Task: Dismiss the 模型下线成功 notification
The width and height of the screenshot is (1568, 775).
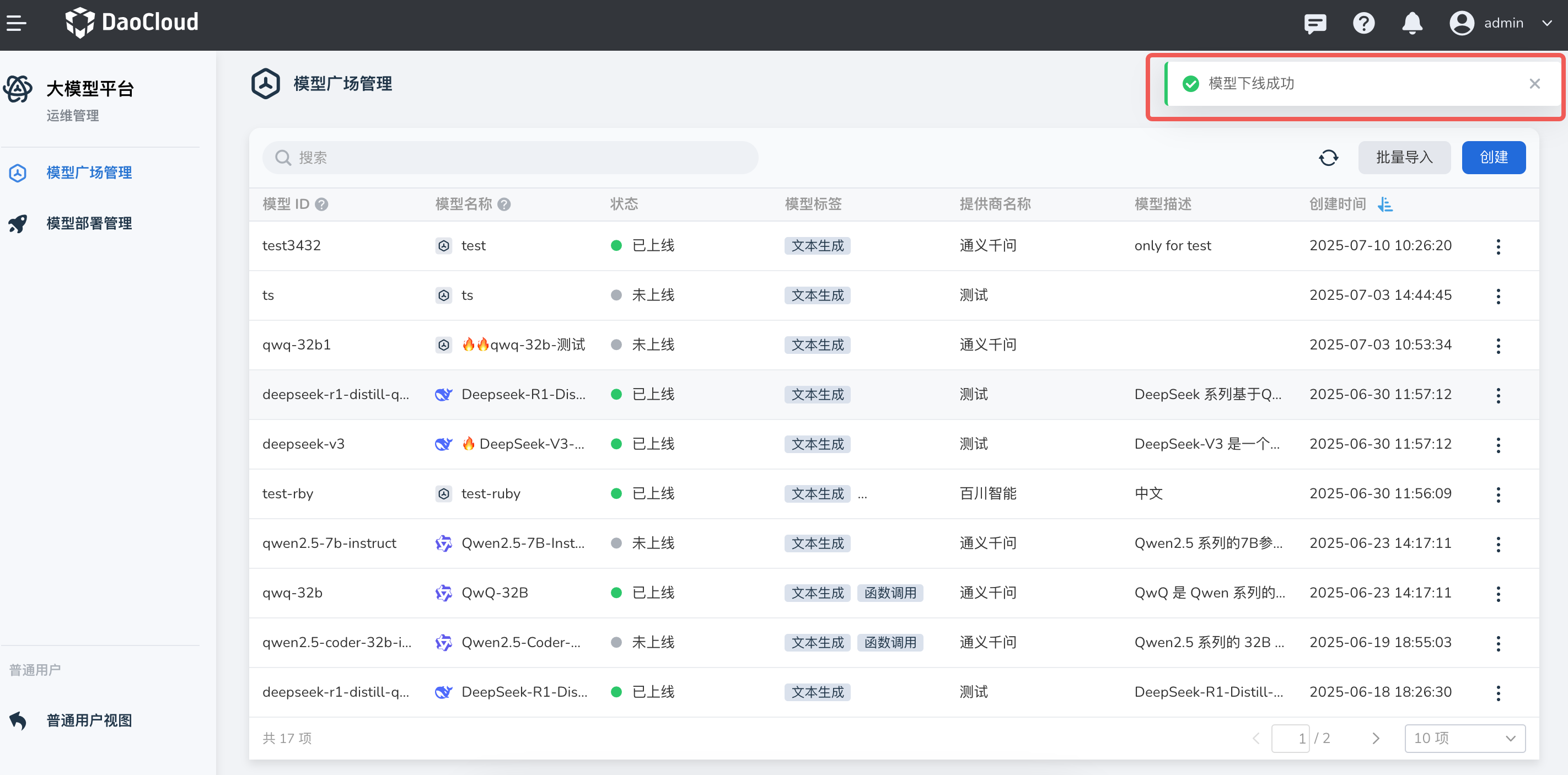Action: (1534, 84)
